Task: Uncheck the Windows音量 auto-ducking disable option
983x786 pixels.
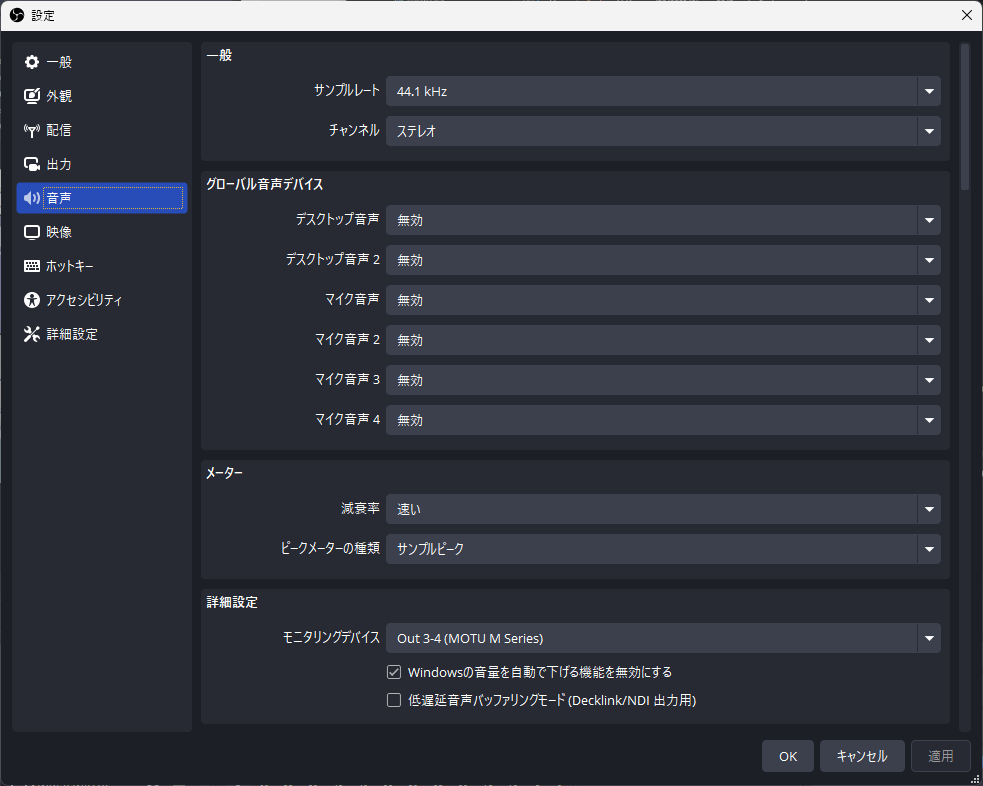Action: [394, 671]
